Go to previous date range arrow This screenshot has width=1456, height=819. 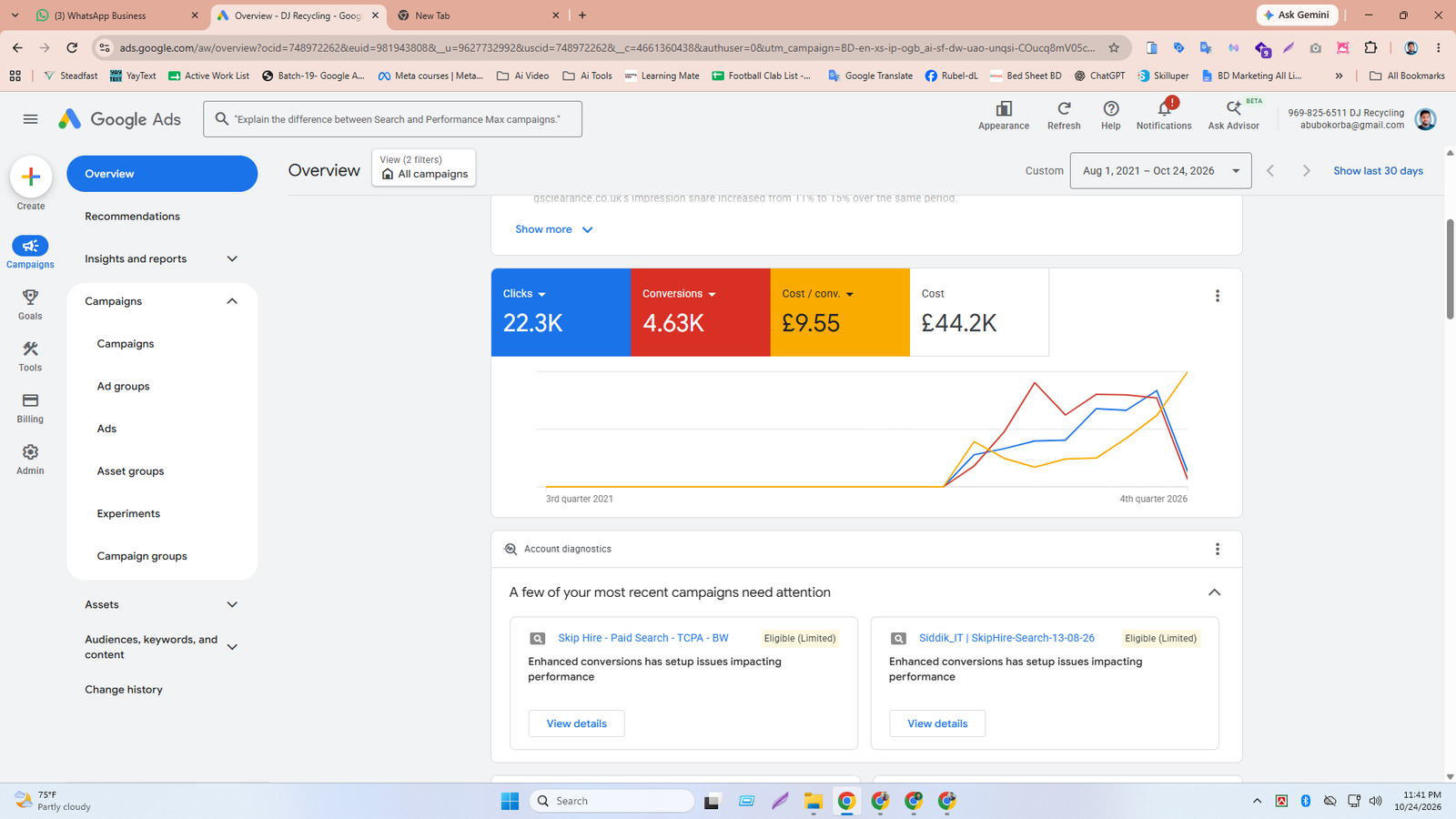1270,171
